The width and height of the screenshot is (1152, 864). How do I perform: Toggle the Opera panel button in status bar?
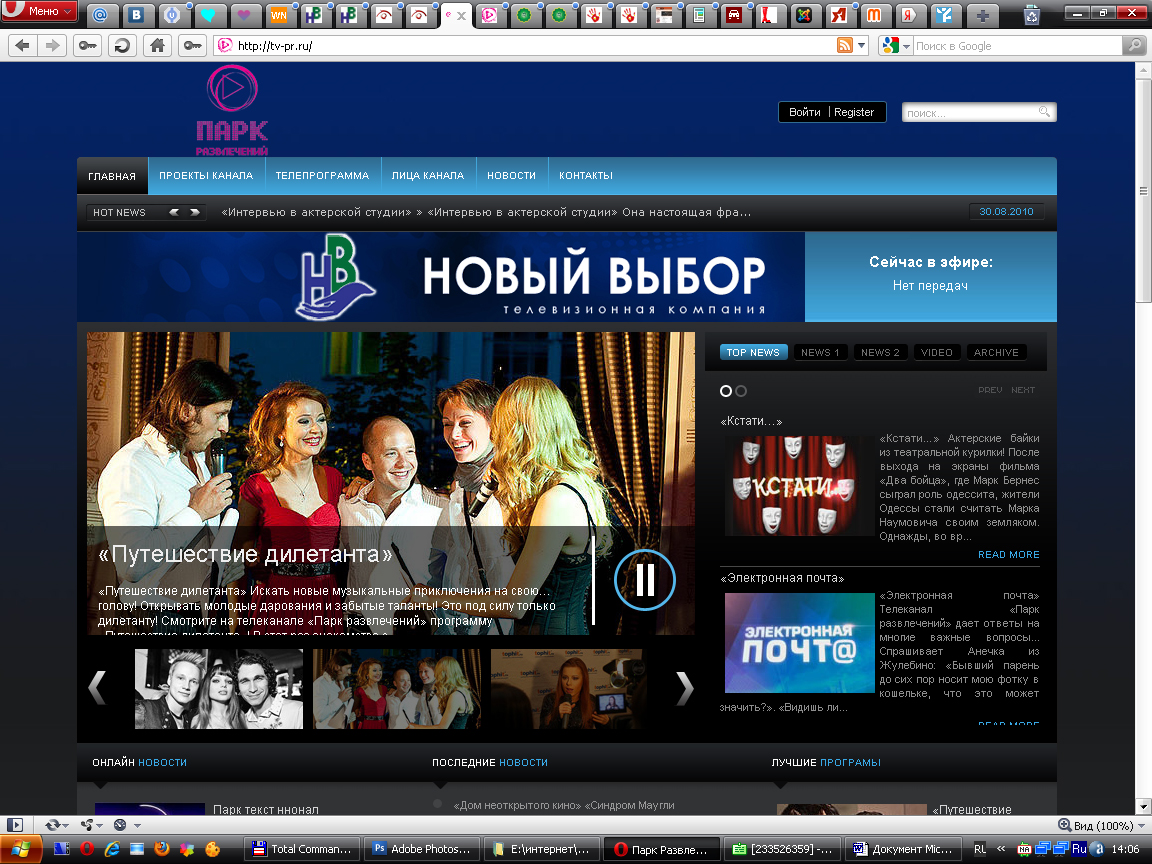tap(15, 825)
